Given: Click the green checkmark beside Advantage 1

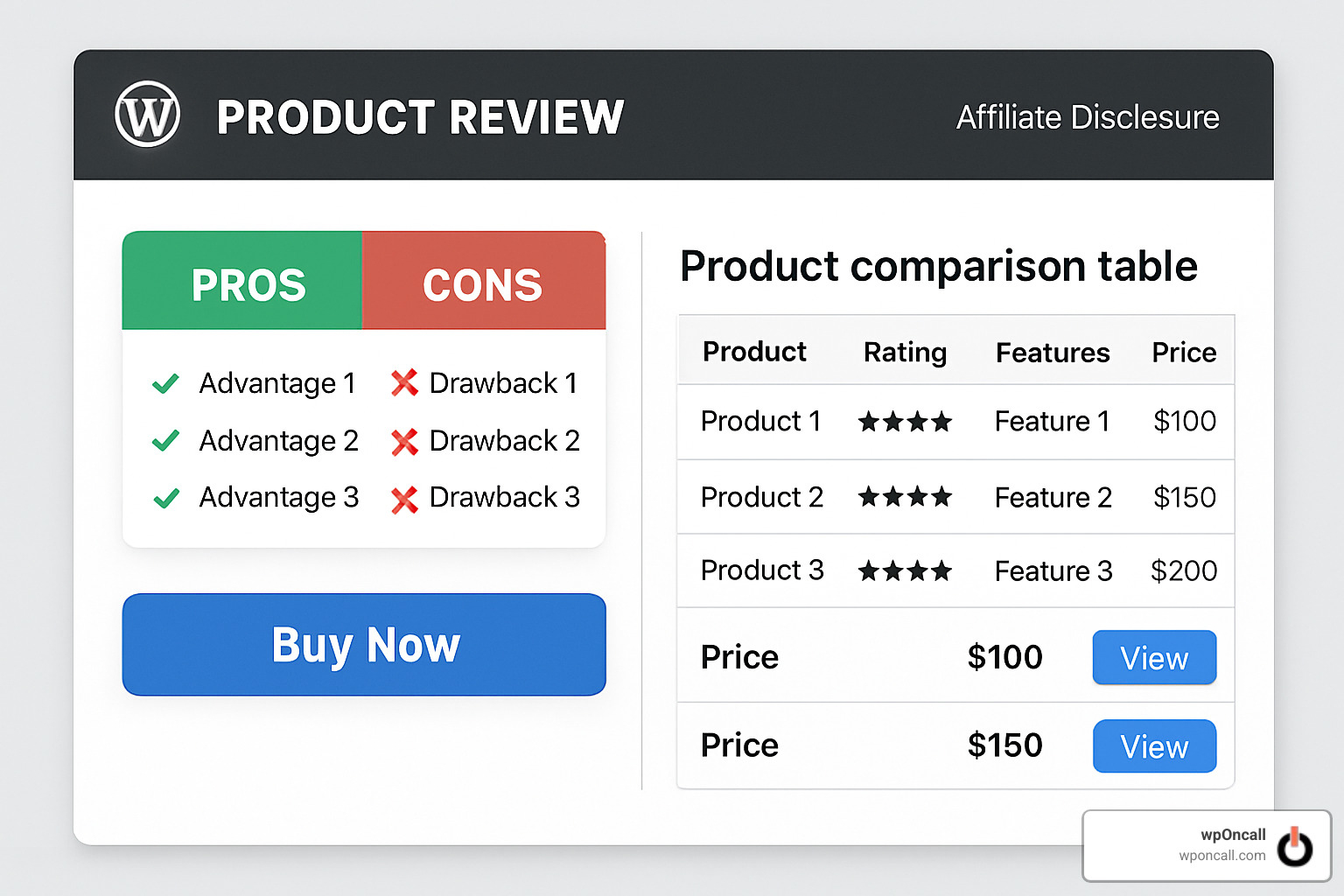Looking at the screenshot, I should pos(165,383).
